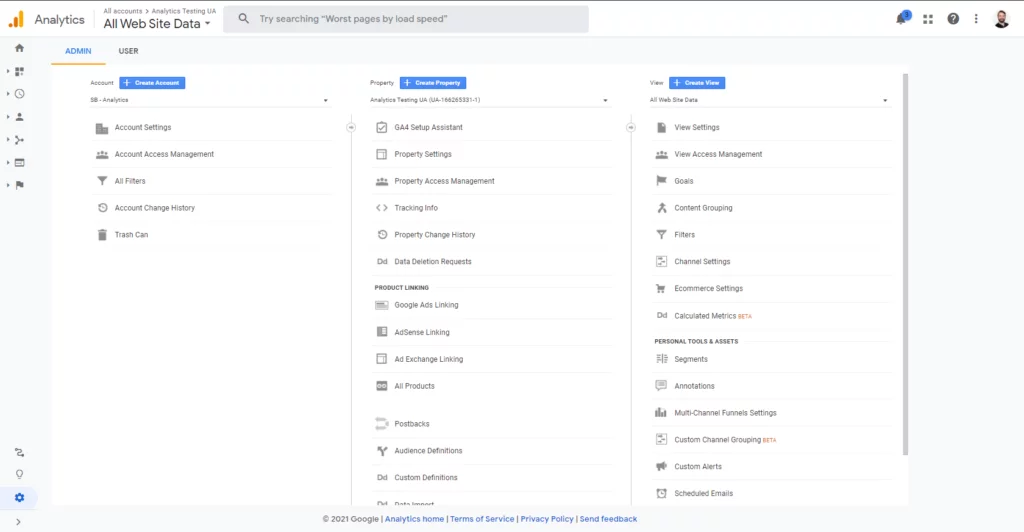Image resolution: width=1024 pixels, height=532 pixels.
Task: Open the View selector dropdown
Action: click(769, 100)
